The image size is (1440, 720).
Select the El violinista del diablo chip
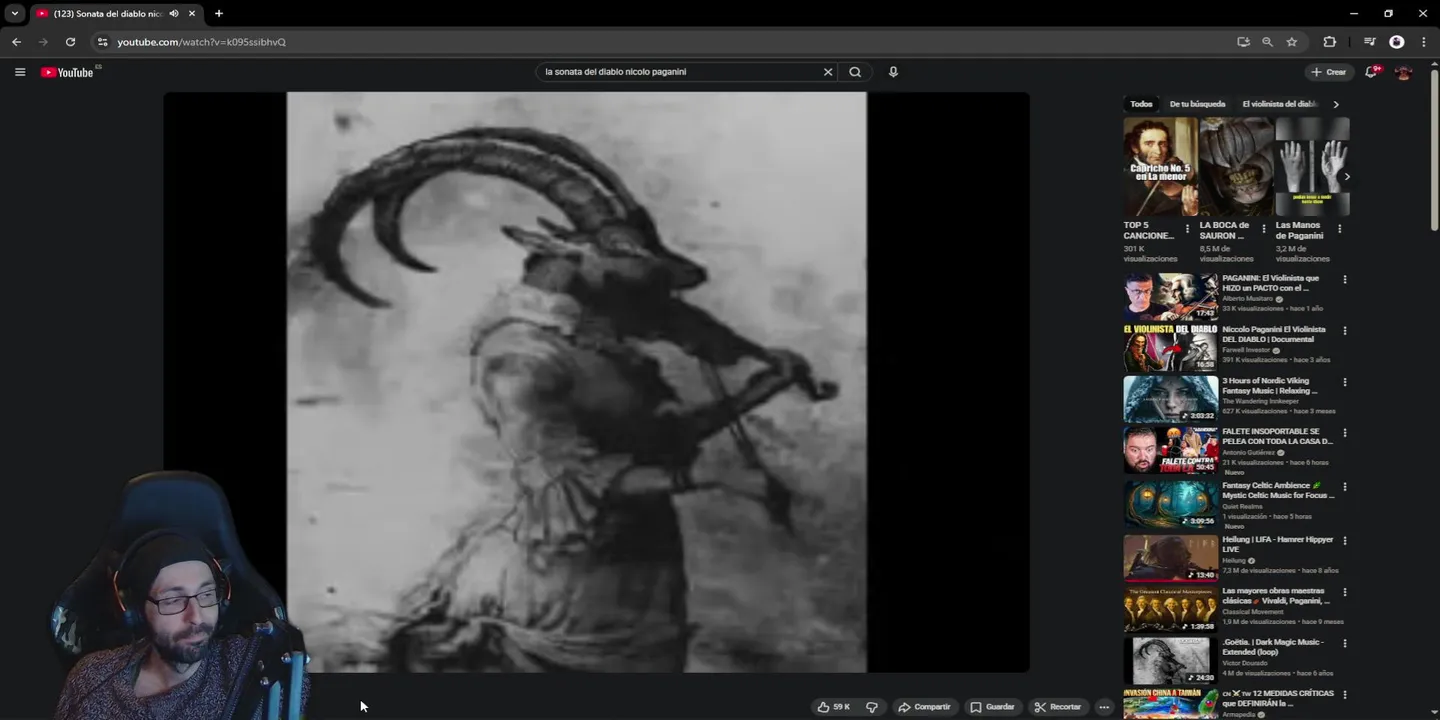pos(1279,104)
